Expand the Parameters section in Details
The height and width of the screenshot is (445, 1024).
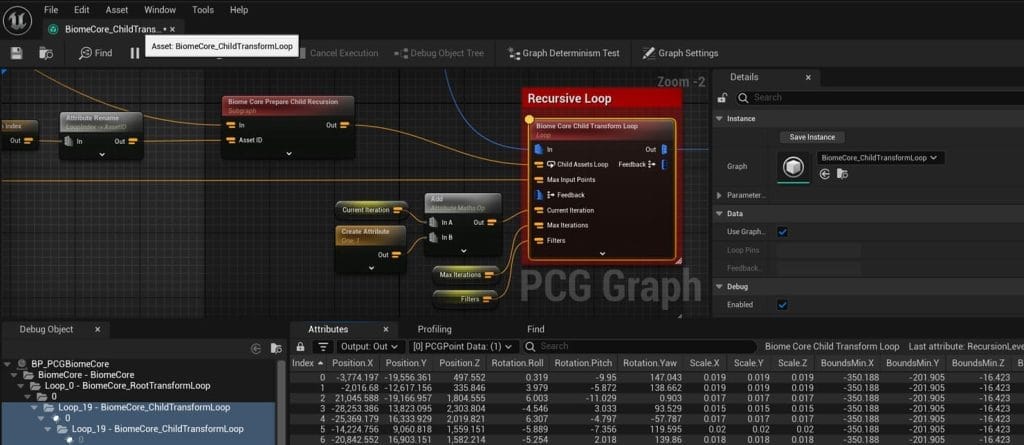(719, 195)
